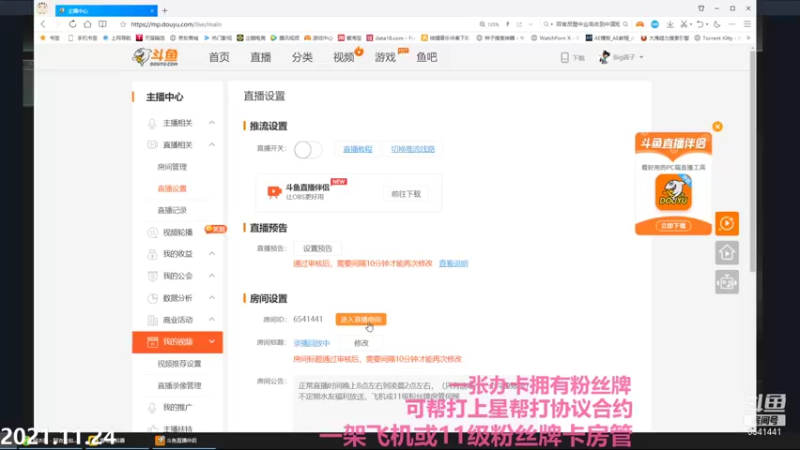Open the browser downloads arrow icon
The height and width of the screenshot is (450, 800).
click(x=670, y=24)
